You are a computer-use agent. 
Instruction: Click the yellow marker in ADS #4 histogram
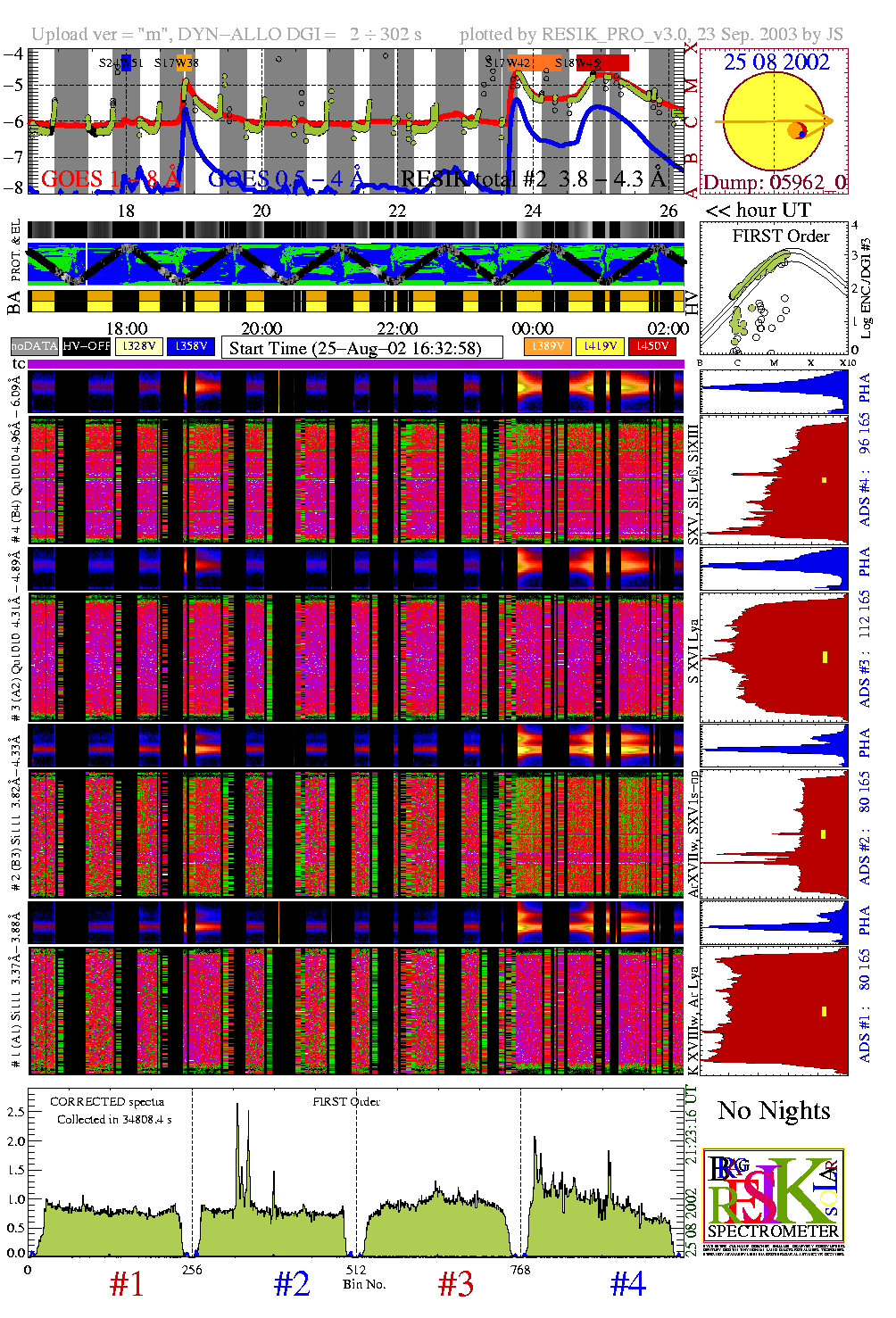coord(824,480)
